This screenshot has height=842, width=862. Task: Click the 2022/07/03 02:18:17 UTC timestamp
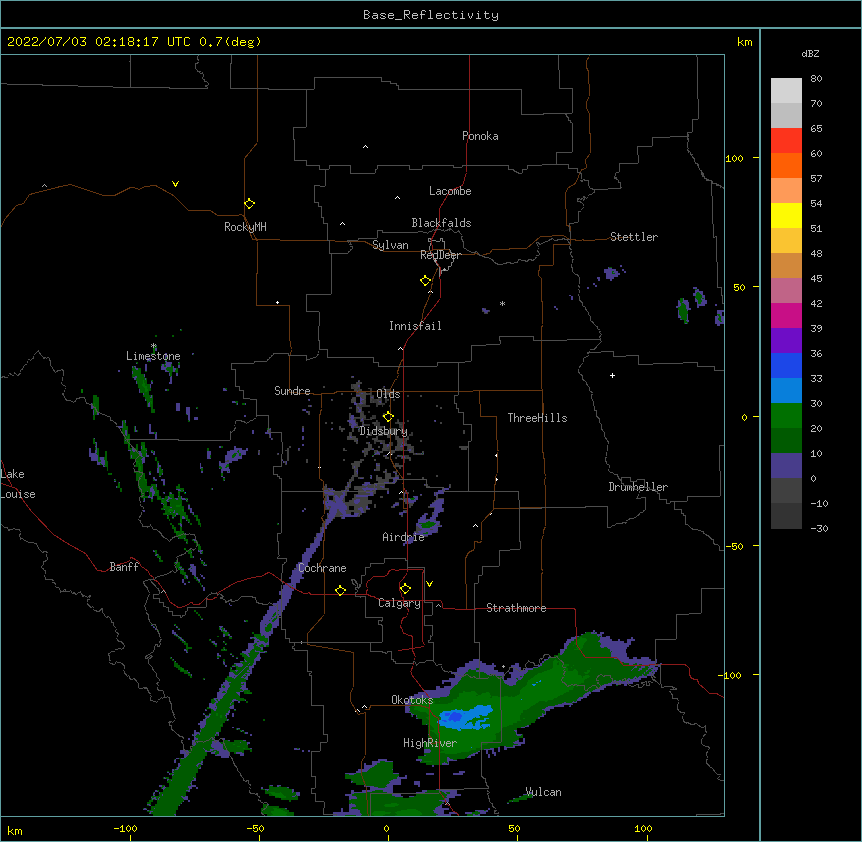99,42
